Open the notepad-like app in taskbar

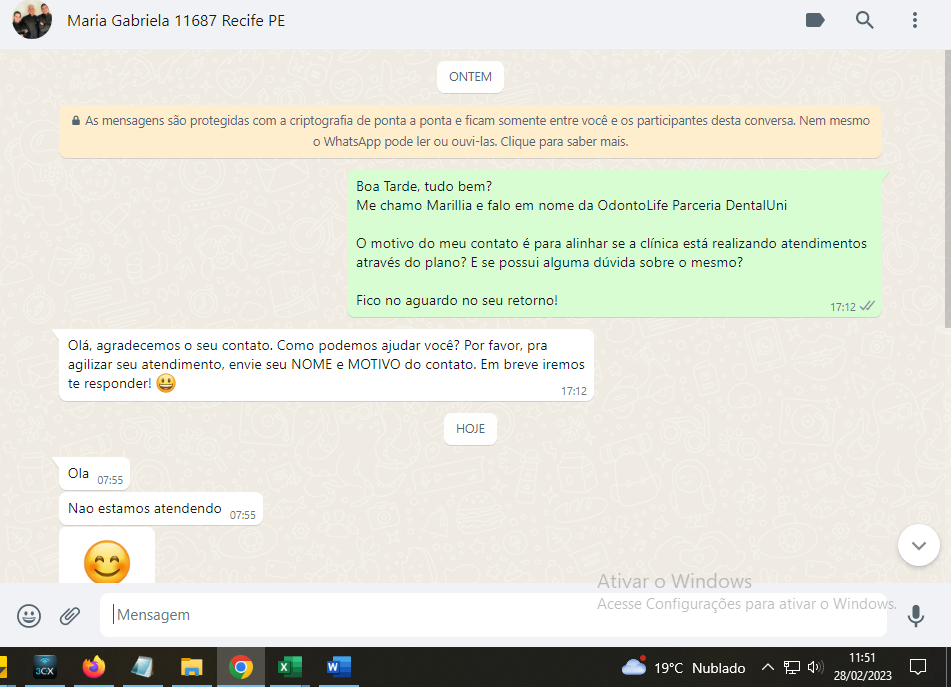pyautogui.click(x=142, y=667)
